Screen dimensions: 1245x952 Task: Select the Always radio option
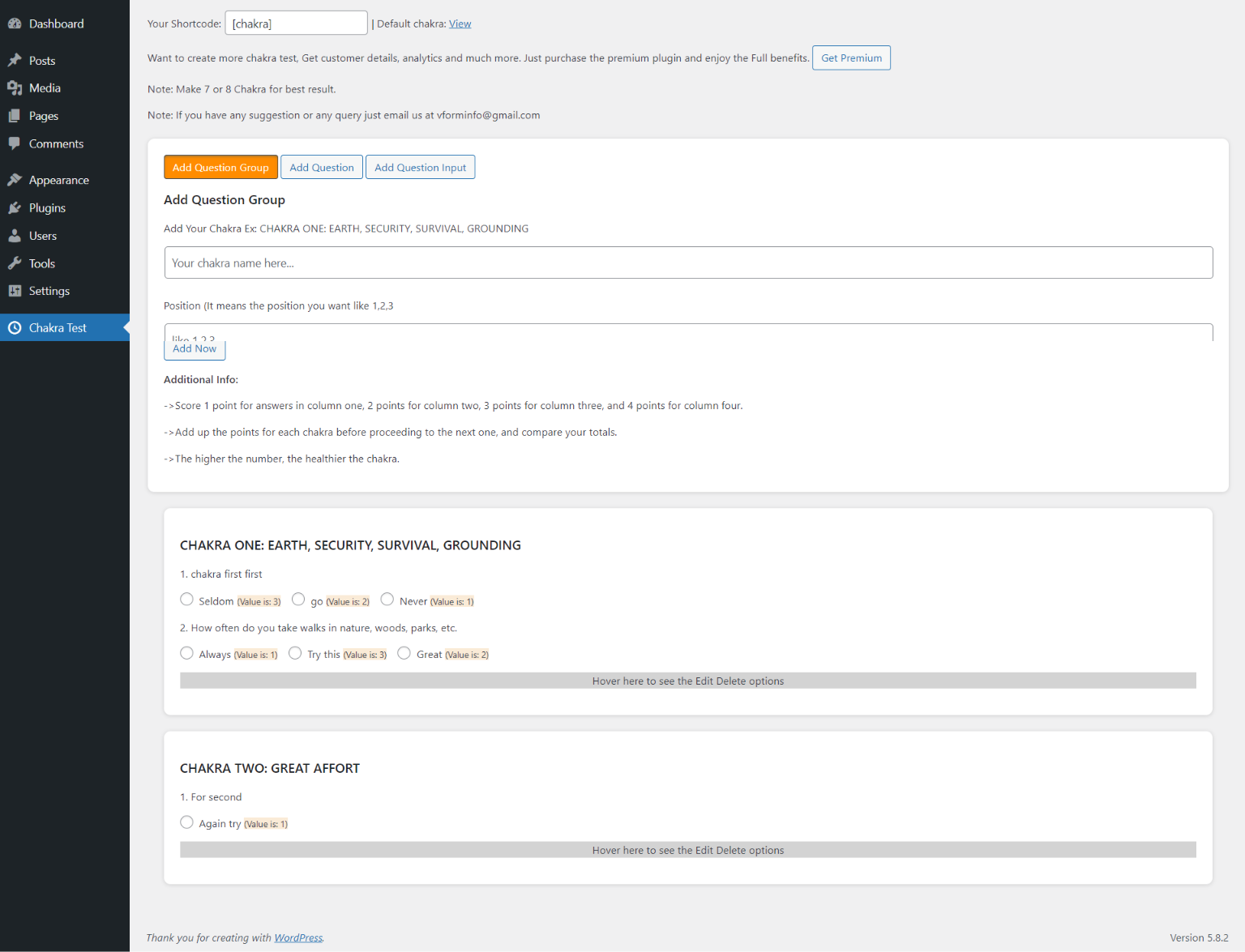tap(187, 653)
